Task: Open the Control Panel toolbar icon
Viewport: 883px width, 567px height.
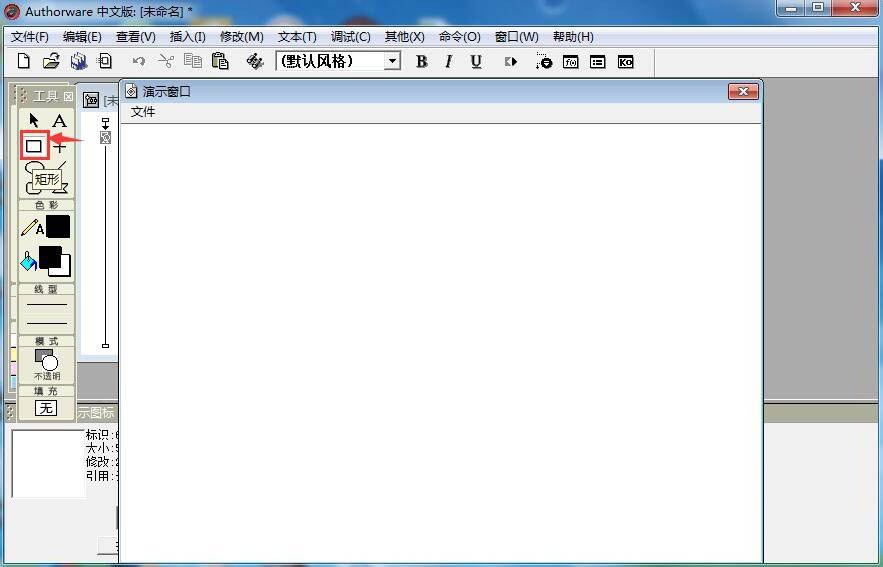Action: click(x=543, y=61)
